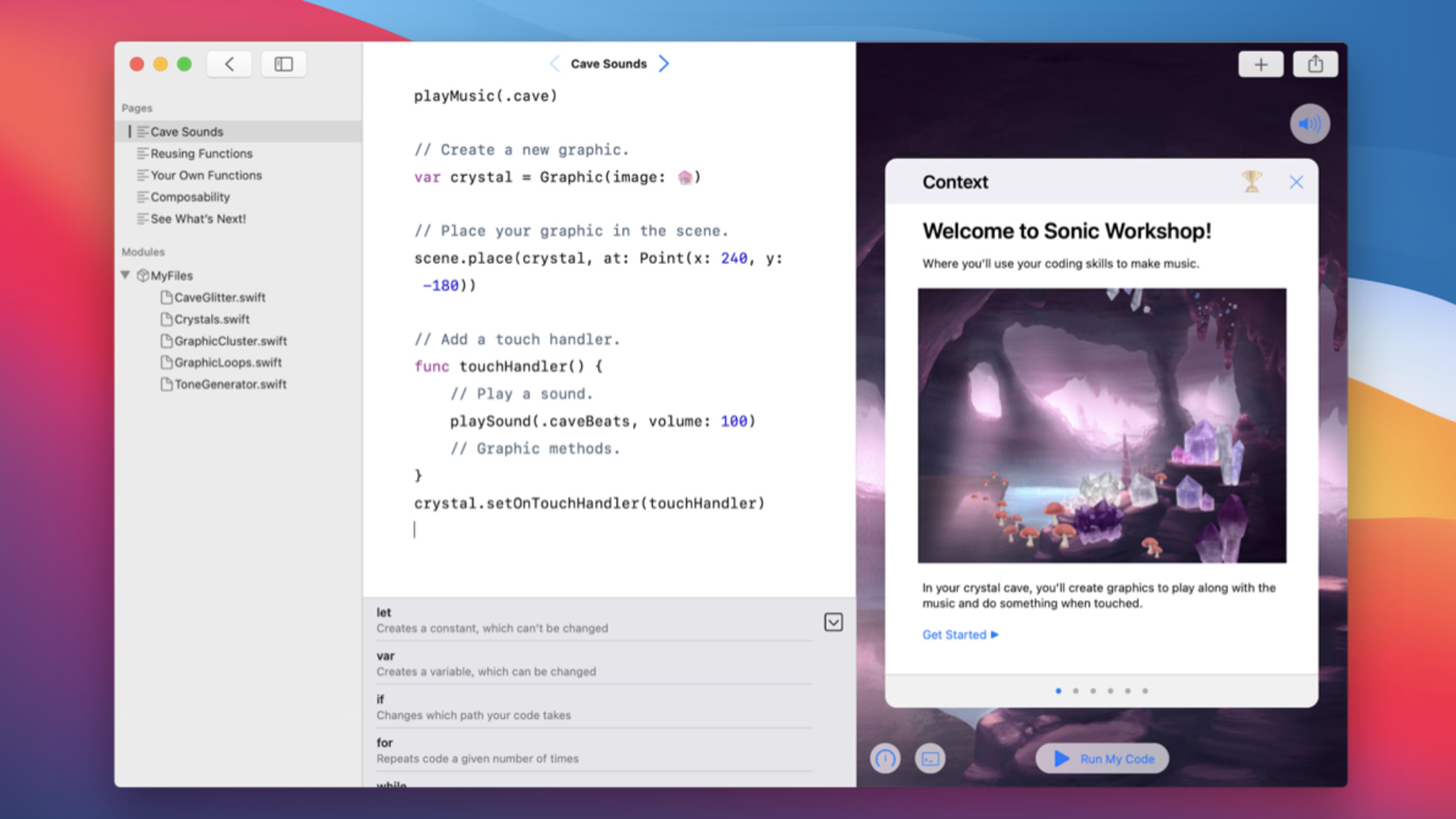Viewport: 1456px width, 819px height.
Task: Toggle the sidebar visibility button
Action: click(x=283, y=64)
